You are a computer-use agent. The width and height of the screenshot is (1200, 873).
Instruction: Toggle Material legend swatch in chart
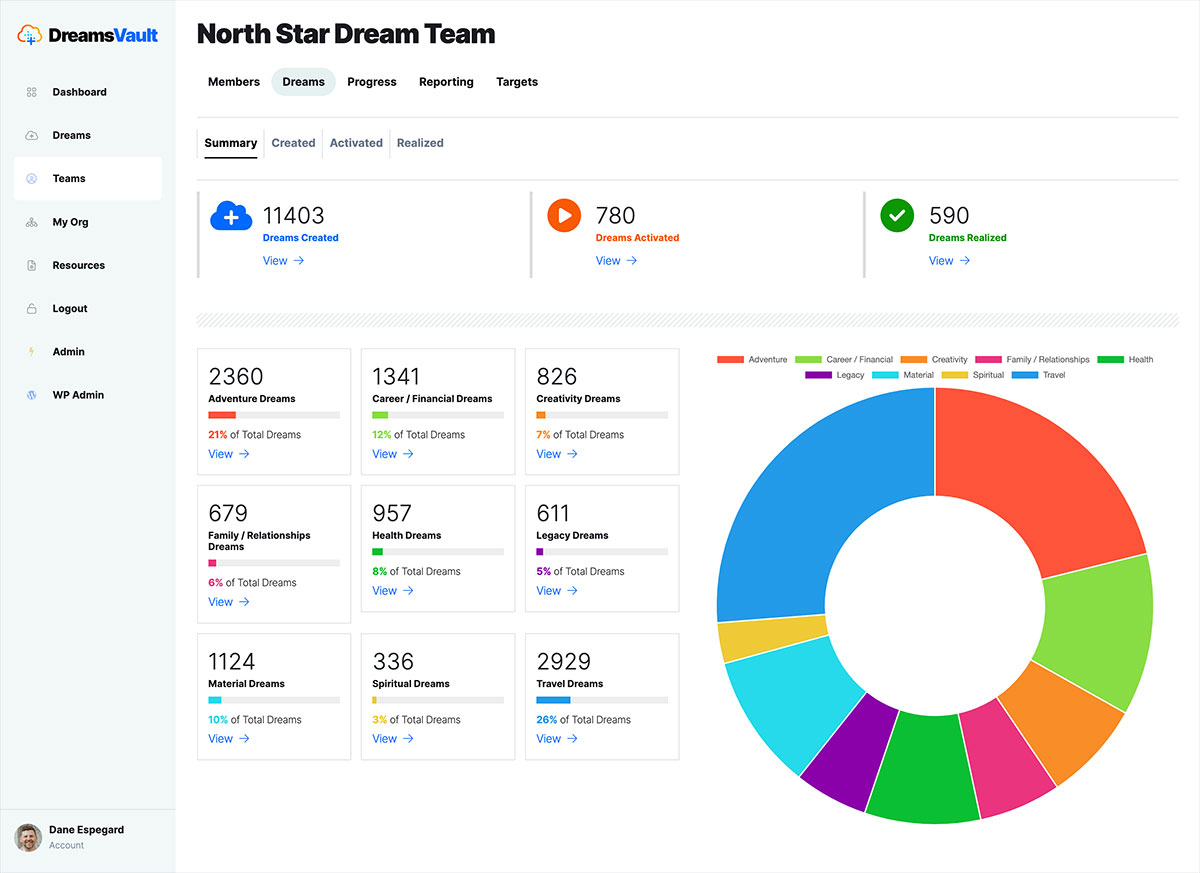pos(885,375)
